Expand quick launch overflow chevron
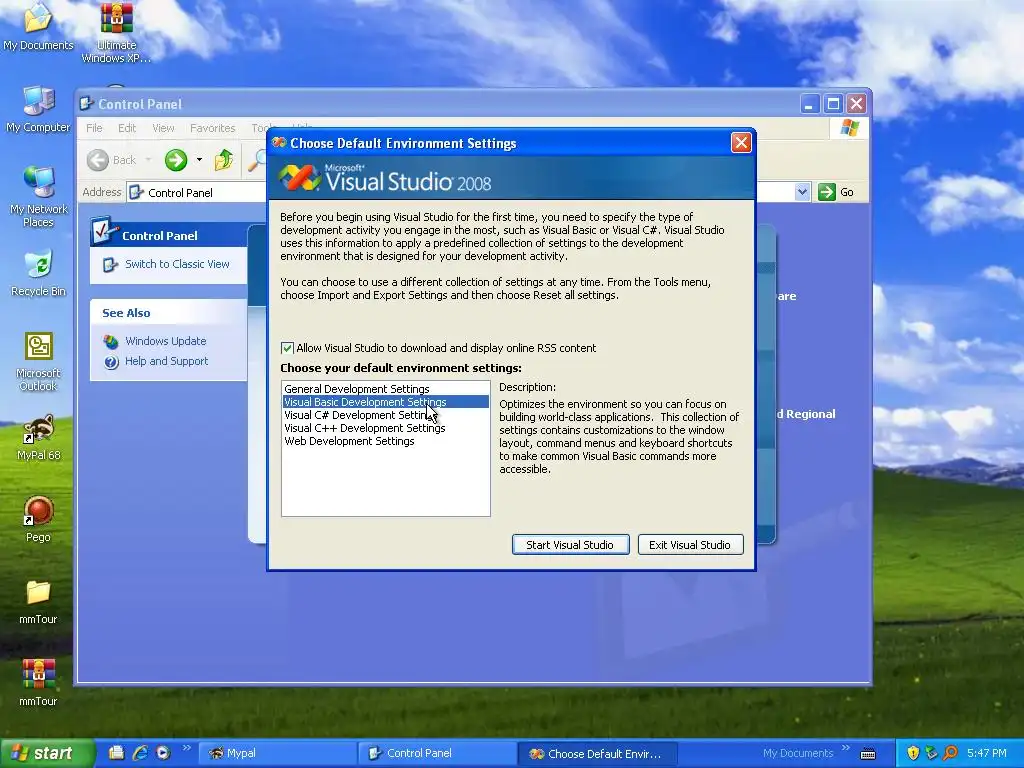 187,748
